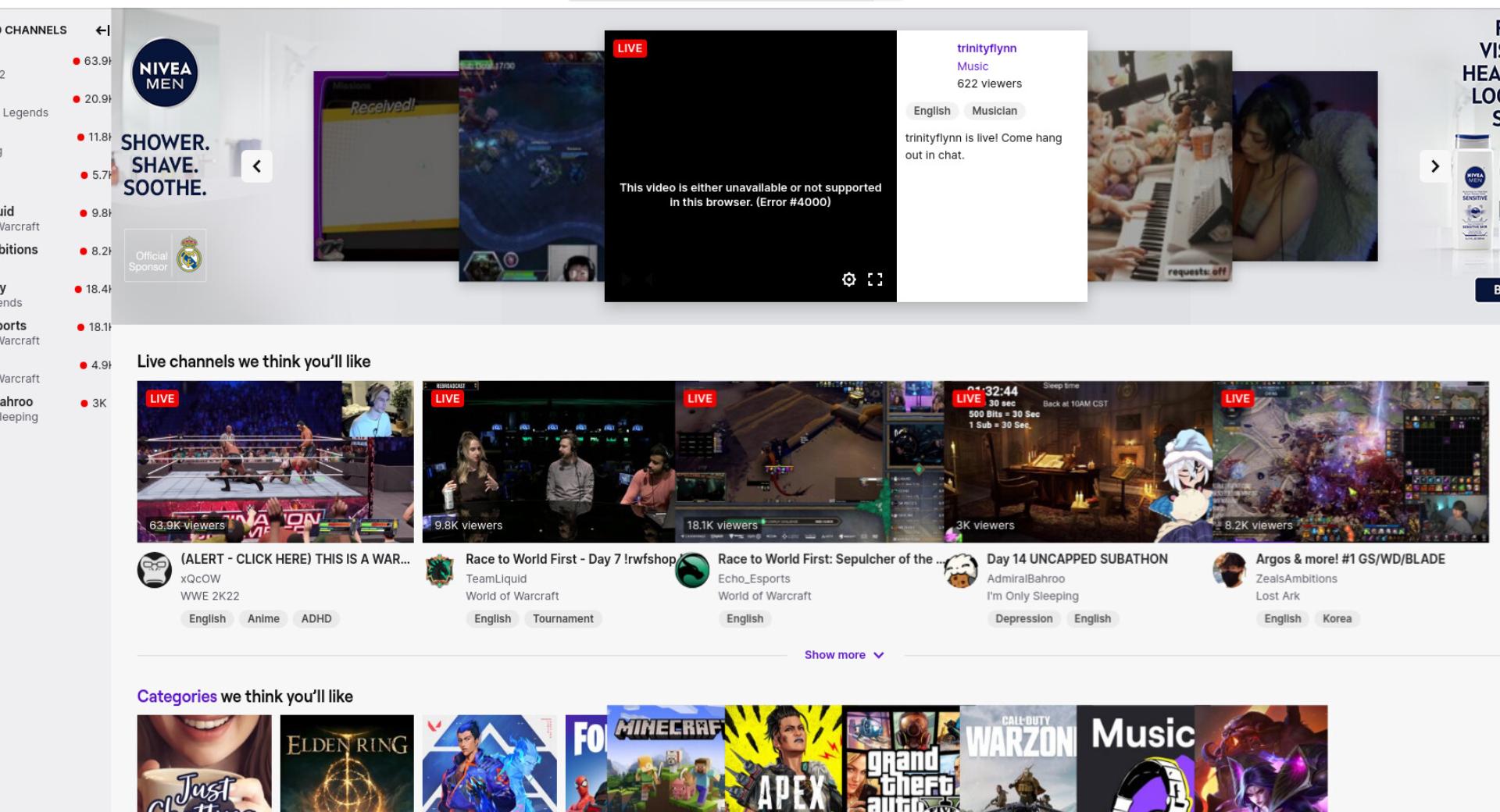Select piano stream in carousel
The height and width of the screenshot is (812, 1500).
pyautogui.click(x=1160, y=166)
